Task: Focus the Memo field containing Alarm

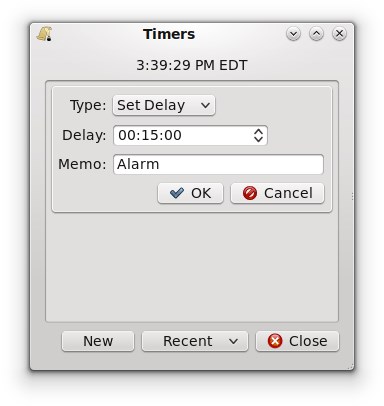Action: coord(218,164)
